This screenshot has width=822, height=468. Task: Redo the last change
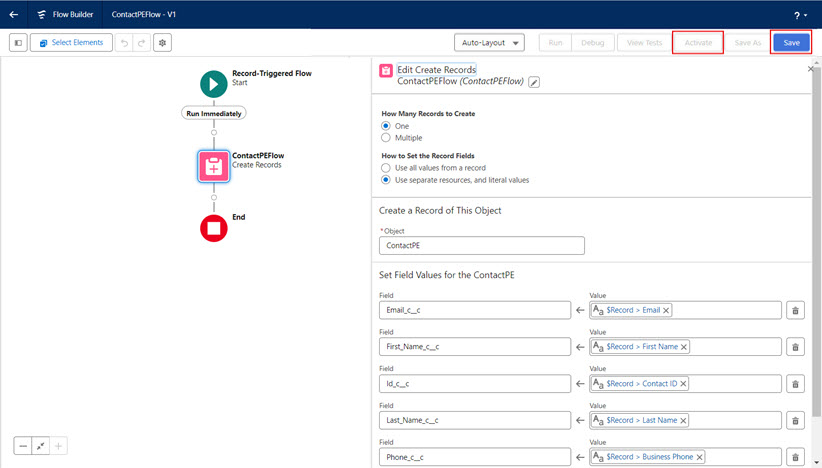coord(142,43)
